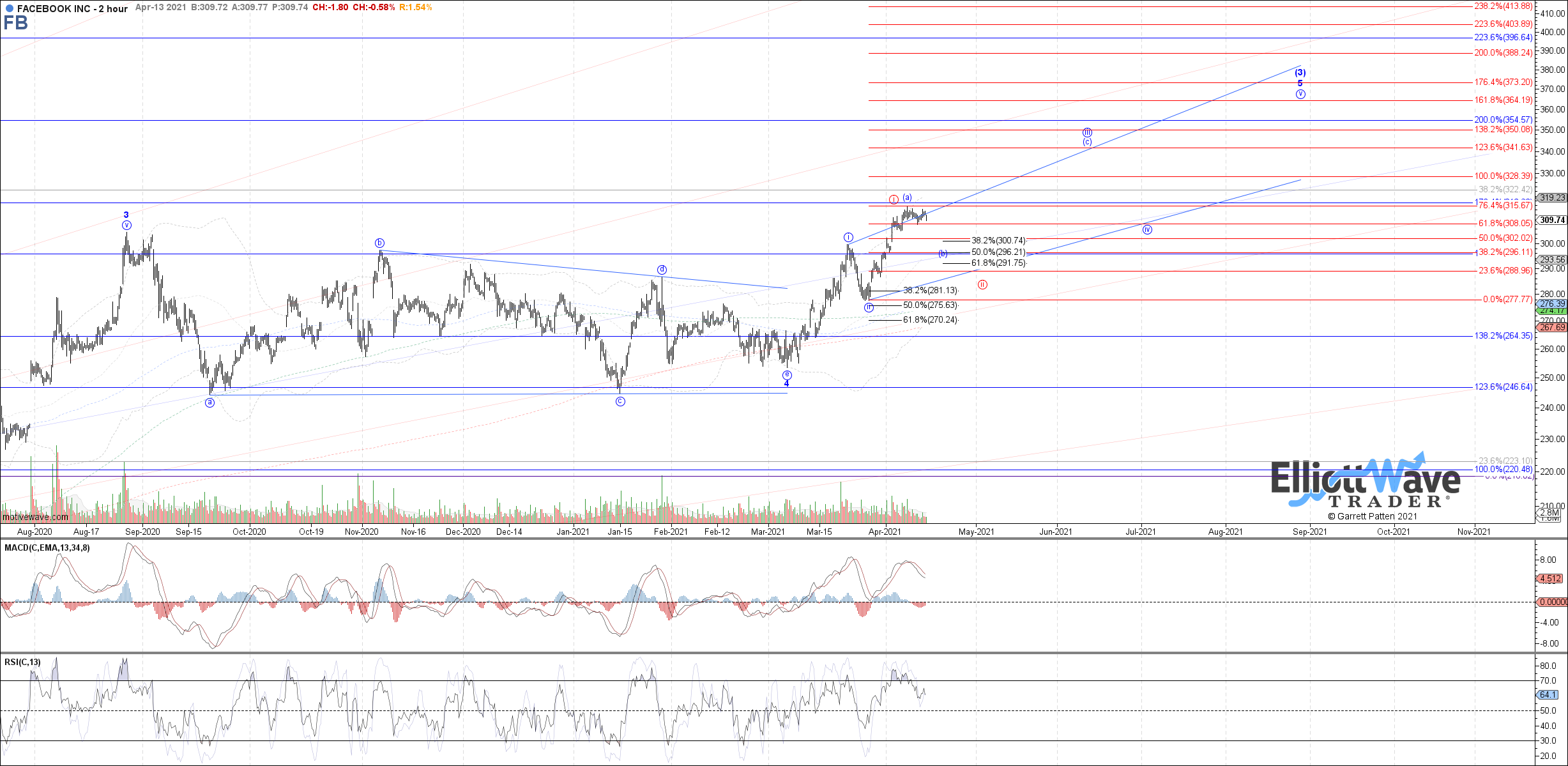Select the '176.4%(373.20)' Fibonacci label

click(1503, 82)
